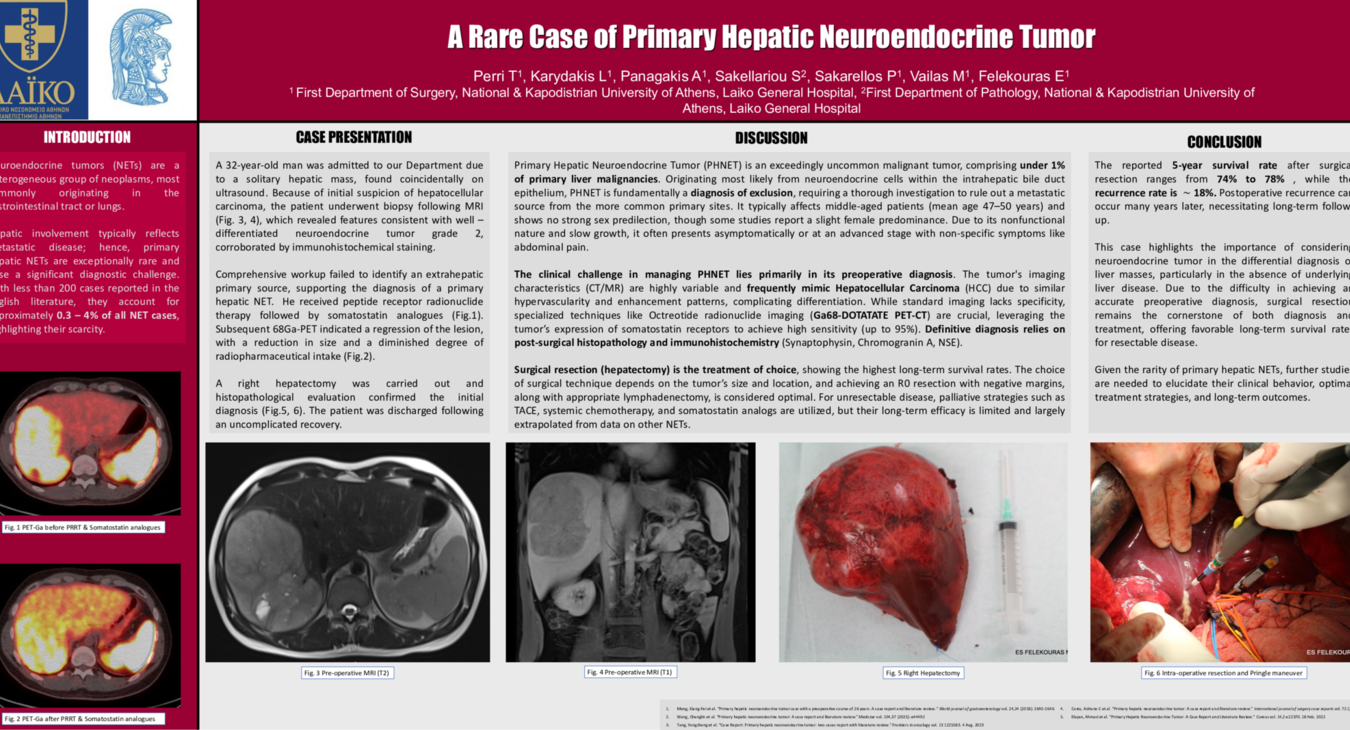1350x730 pixels.
Task: Click the Laiko Hospital logo
Action: pos(42,58)
